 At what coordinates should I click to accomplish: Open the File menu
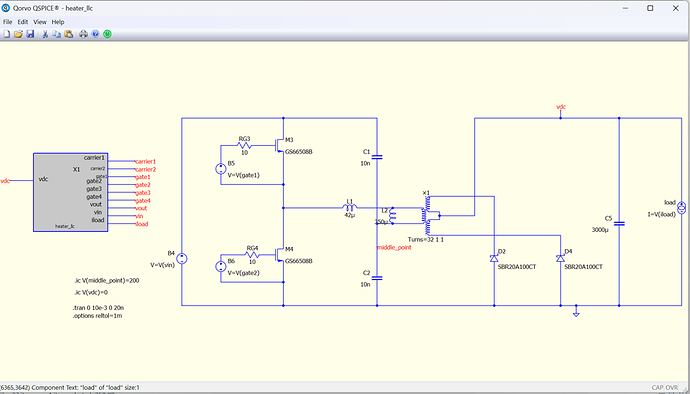(x=7, y=22)
